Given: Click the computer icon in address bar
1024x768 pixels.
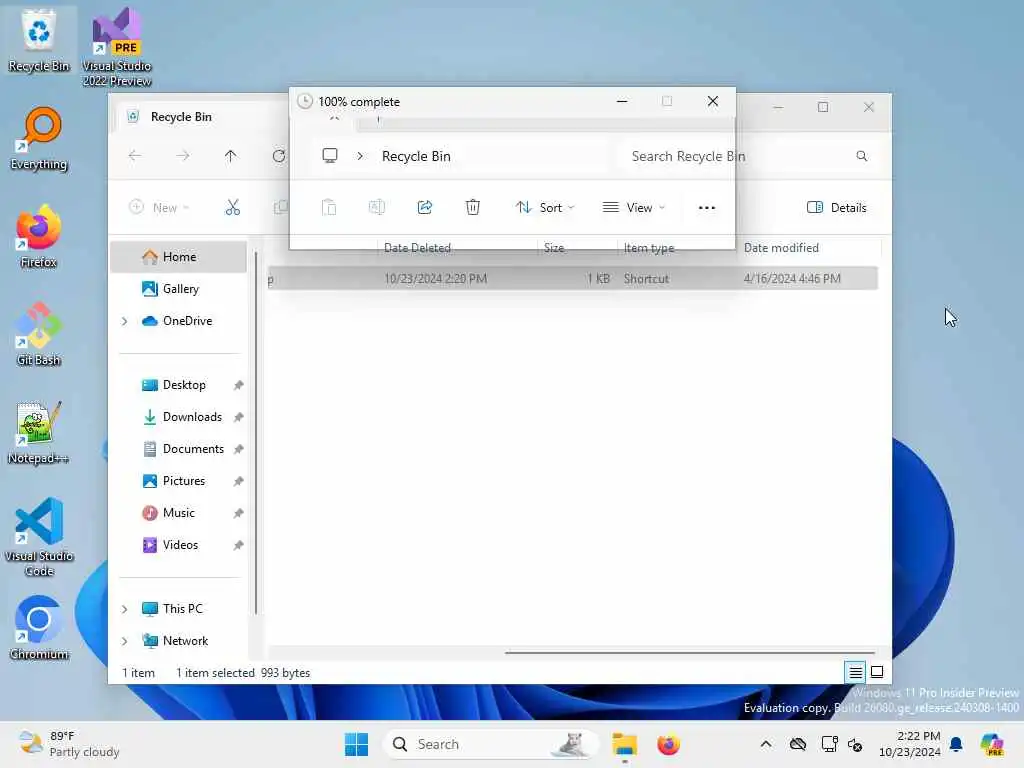Looking at the screenshot, I should point(330,156).
